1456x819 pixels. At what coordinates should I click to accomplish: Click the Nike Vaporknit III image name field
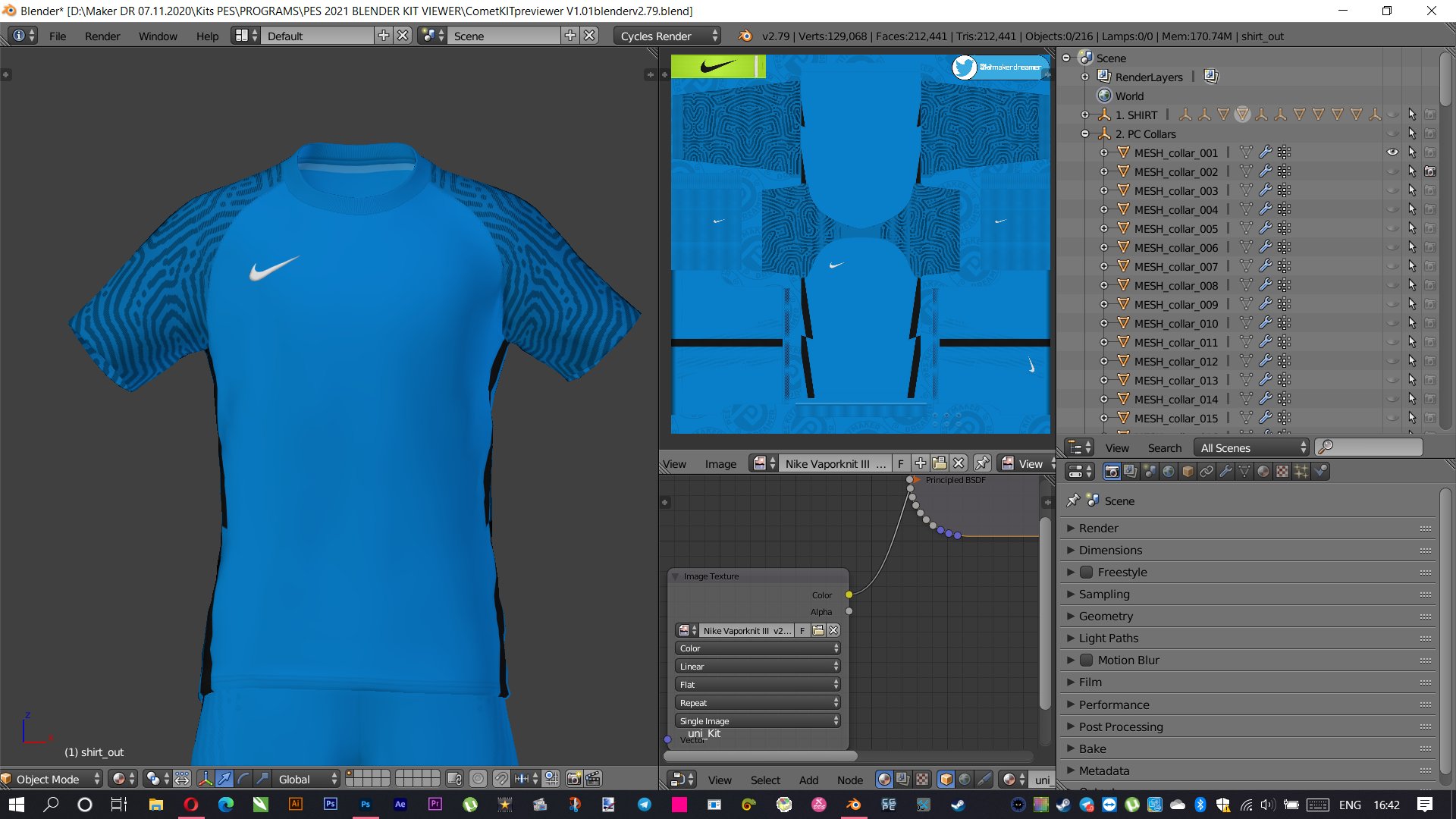835,463
